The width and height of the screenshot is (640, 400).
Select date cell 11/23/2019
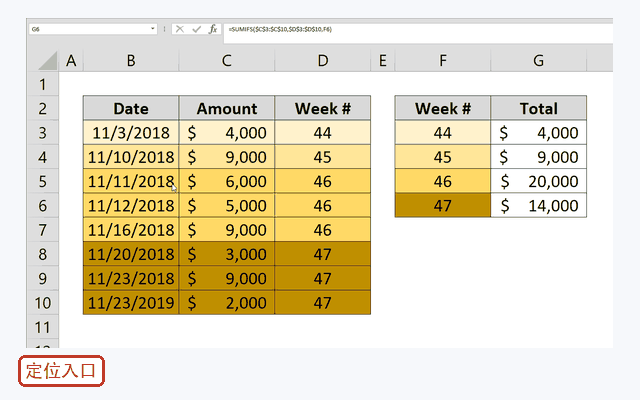pyautogui.click(x=131, y=303)
